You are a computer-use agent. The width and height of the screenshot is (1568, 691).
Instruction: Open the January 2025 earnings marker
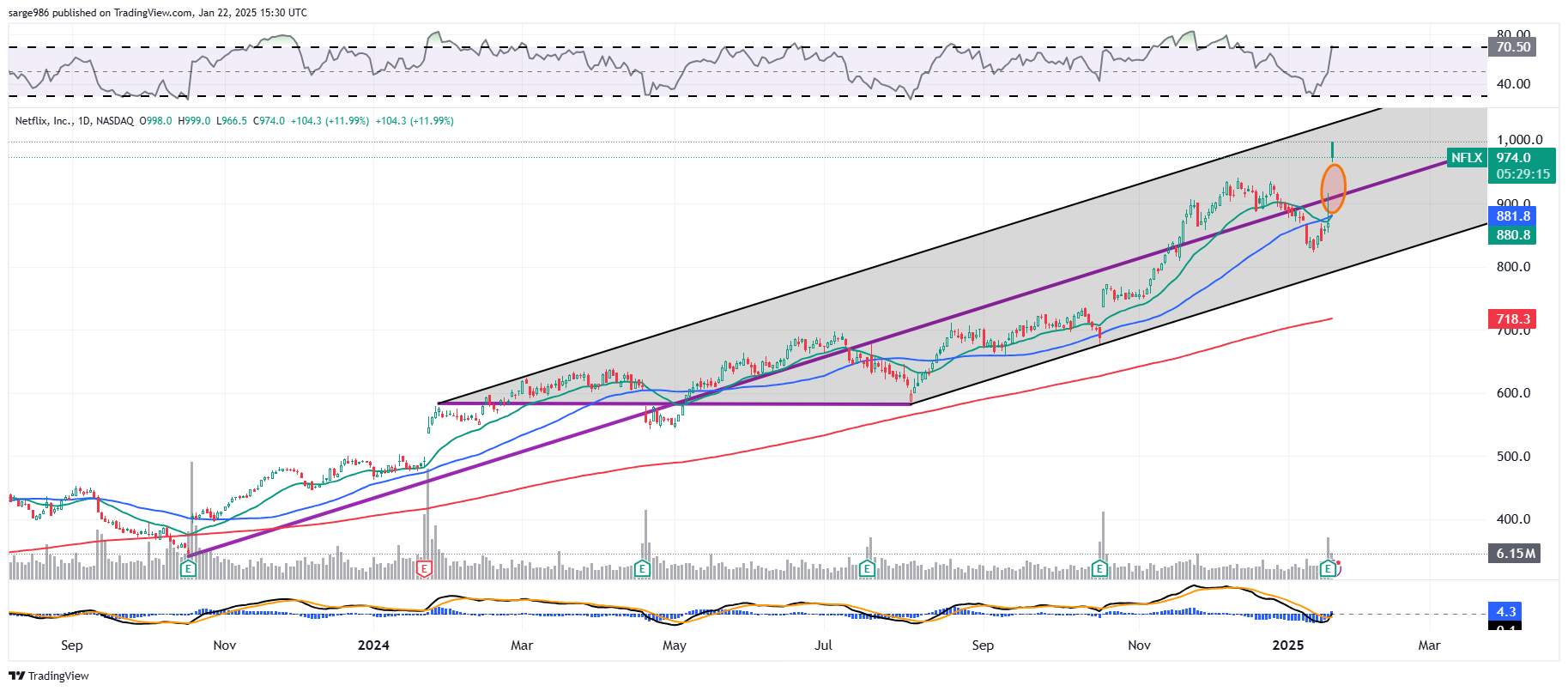click(x=1328, y=568)
